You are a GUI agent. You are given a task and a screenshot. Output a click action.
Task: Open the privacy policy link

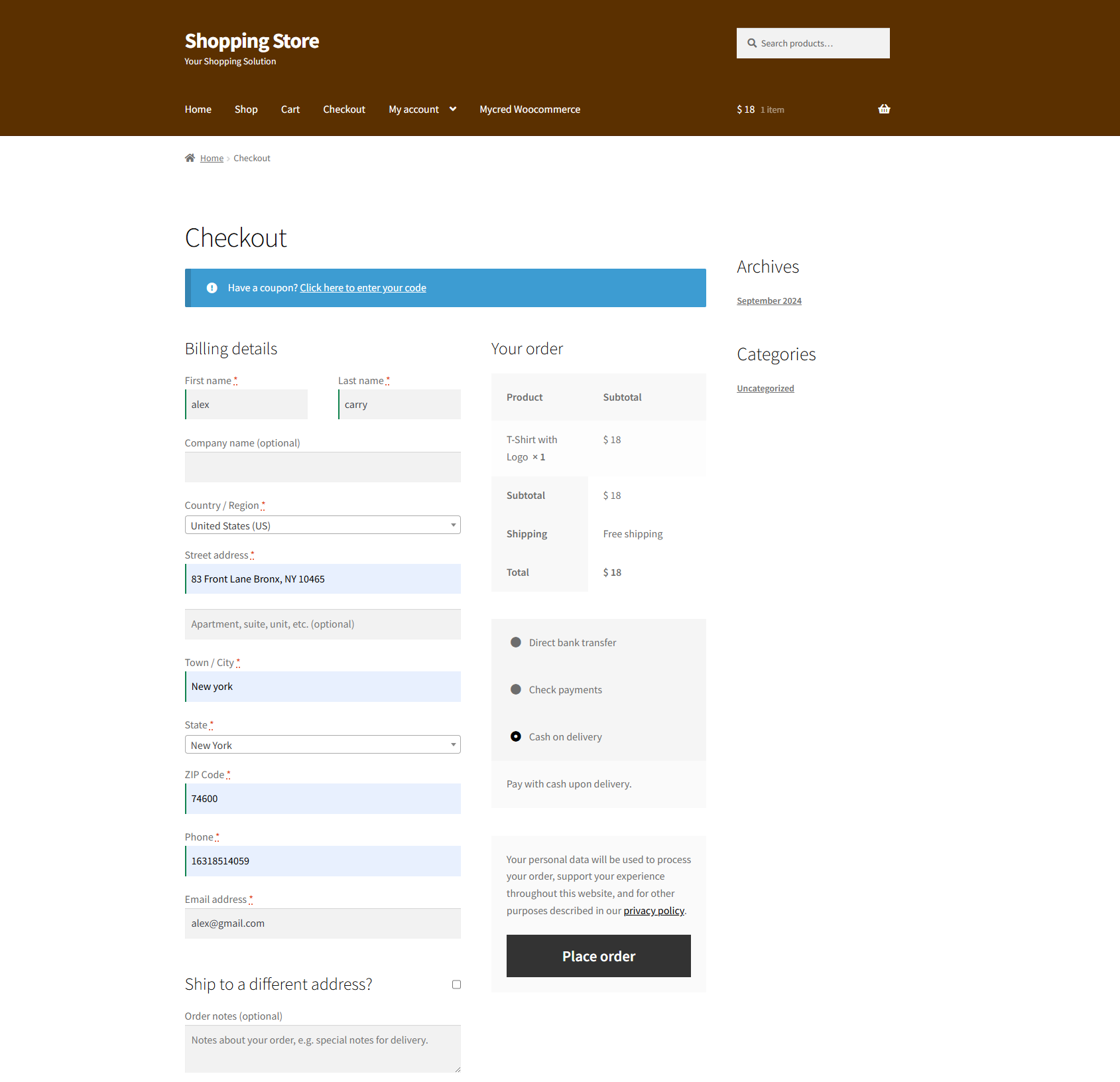(x=653, y=911)
